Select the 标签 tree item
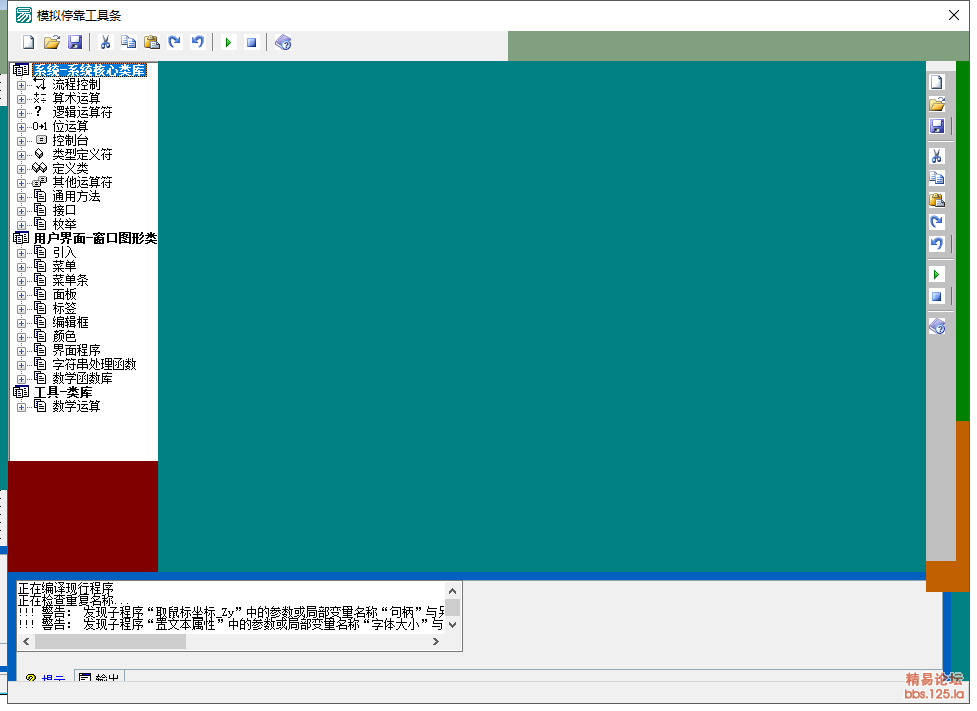Viewport: 977px width, 711px height. coord(64,308)
